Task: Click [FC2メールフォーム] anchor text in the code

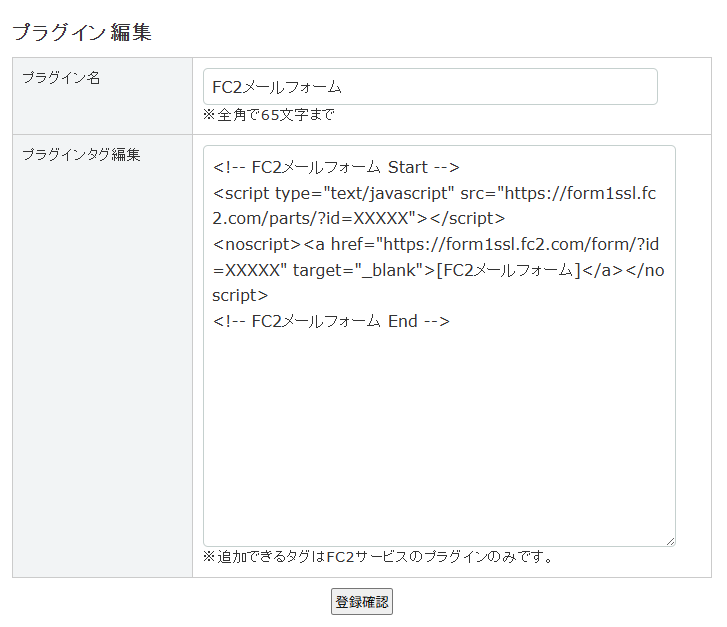Action: (x=509, y=270)
